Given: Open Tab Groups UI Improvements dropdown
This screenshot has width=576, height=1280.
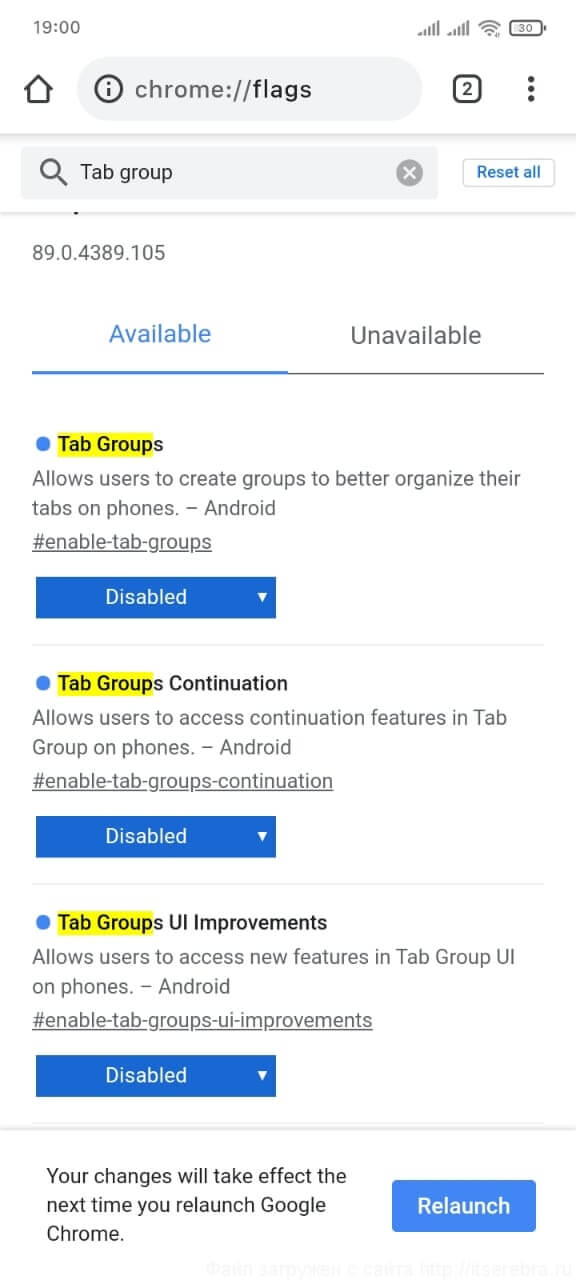Looking at the screenshot, I should [x=156, y=1075].
